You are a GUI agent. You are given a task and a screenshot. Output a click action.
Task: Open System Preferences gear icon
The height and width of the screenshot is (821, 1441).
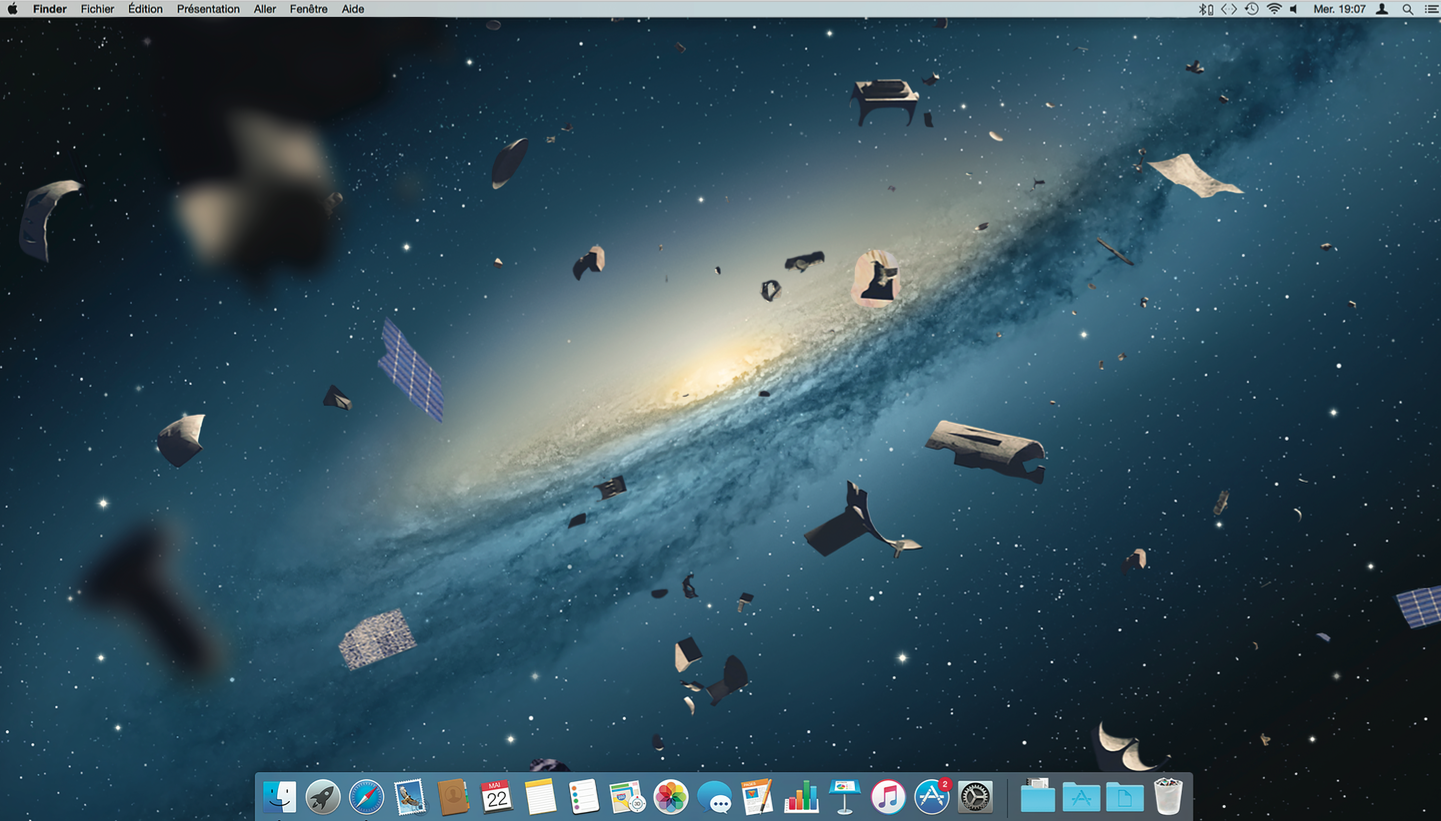click(975, 797)
